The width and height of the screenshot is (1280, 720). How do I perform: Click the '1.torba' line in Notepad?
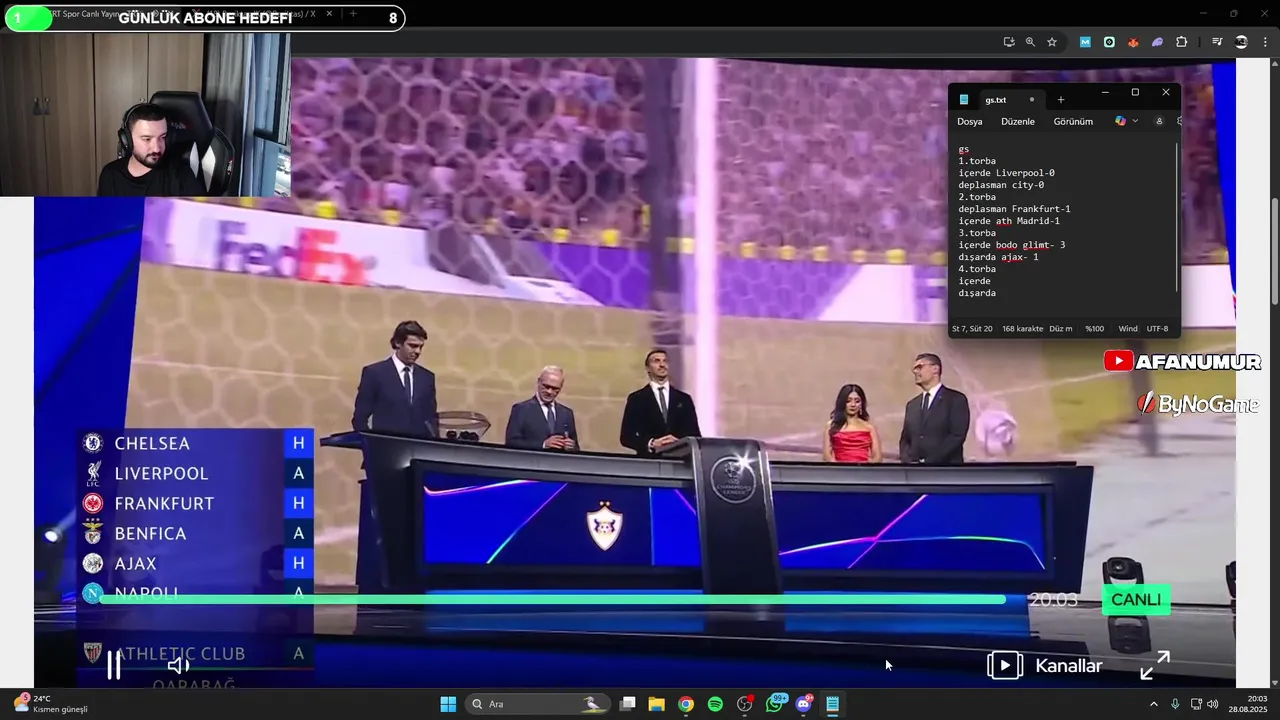coord(977,161)
